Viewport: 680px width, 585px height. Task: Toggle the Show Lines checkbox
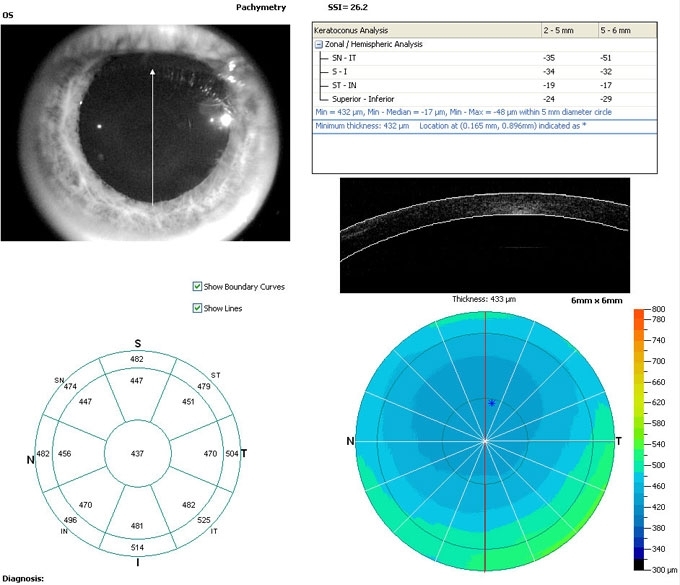[197, 308]
